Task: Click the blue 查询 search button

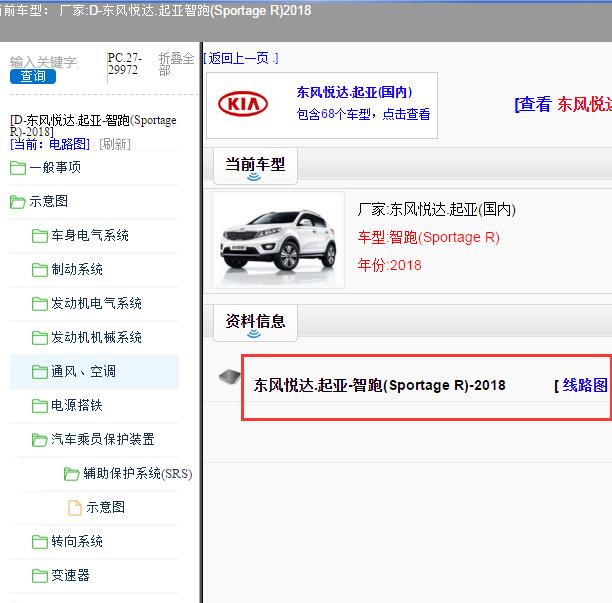Action: click(33, 76)
